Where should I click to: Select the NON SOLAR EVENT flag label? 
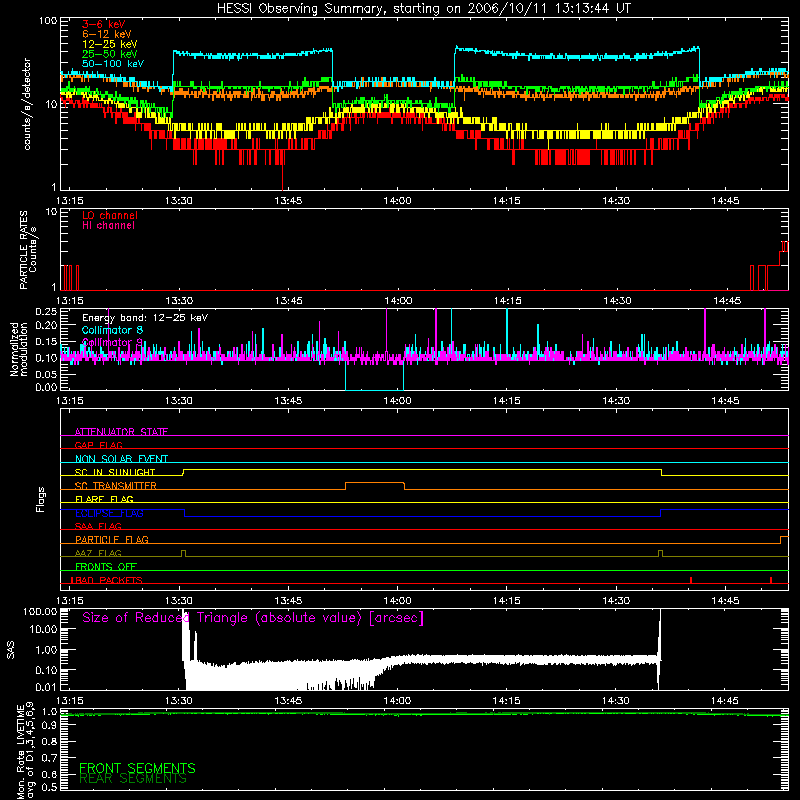[x=121, y=459]
